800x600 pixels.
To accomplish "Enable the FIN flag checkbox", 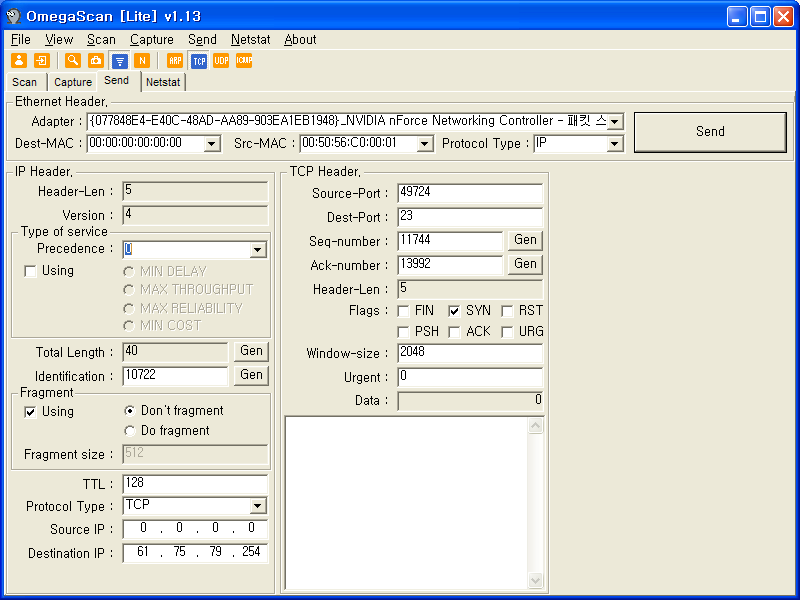I will pos(404,311).
